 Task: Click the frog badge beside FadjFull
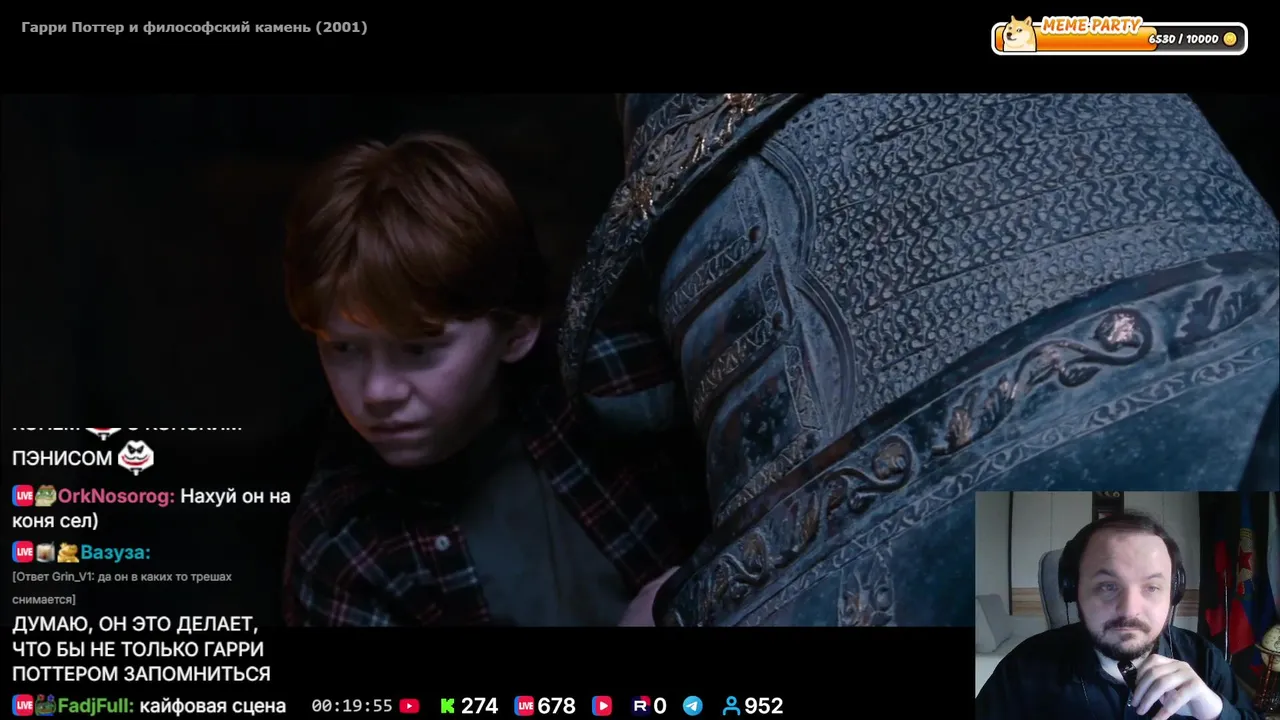[46, 706]
